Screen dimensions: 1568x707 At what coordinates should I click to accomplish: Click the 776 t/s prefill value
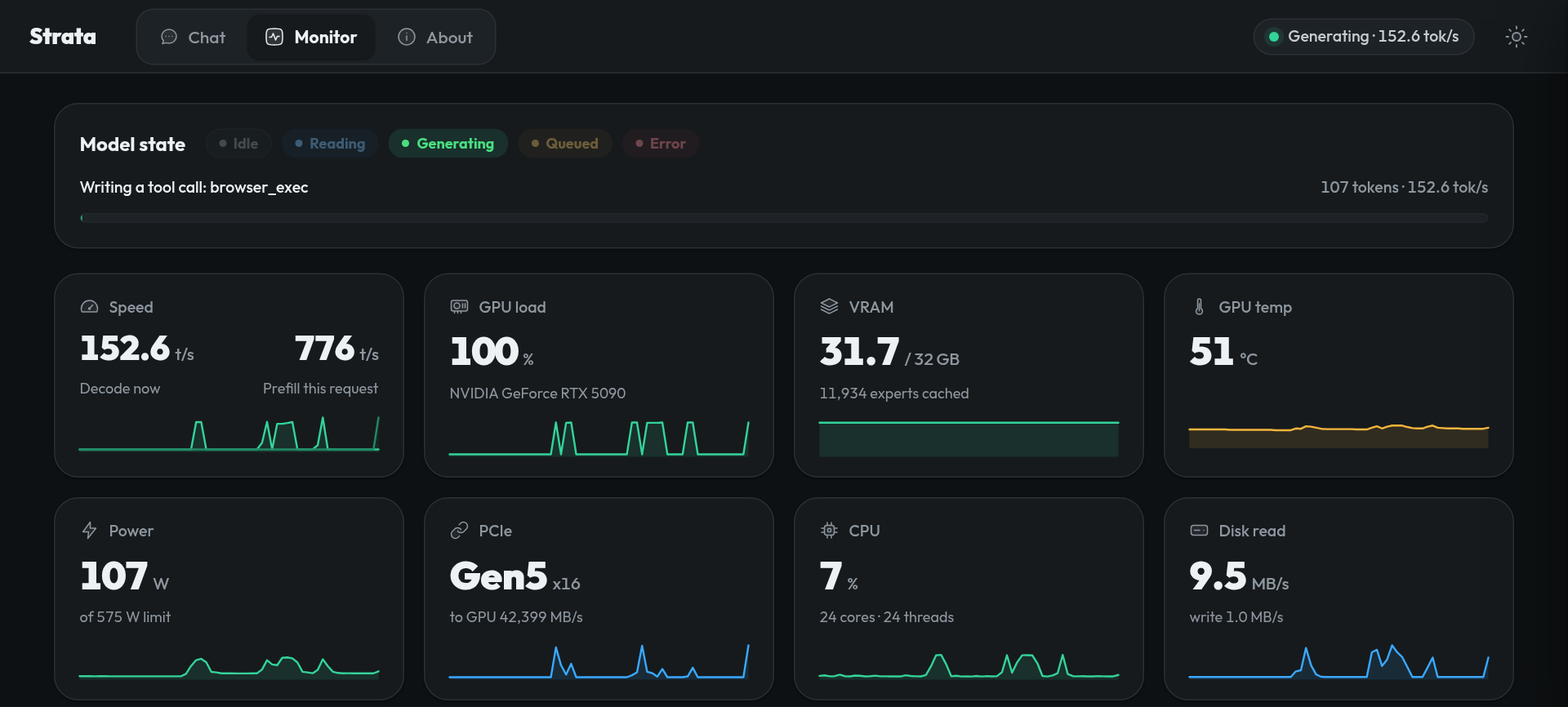336,349
